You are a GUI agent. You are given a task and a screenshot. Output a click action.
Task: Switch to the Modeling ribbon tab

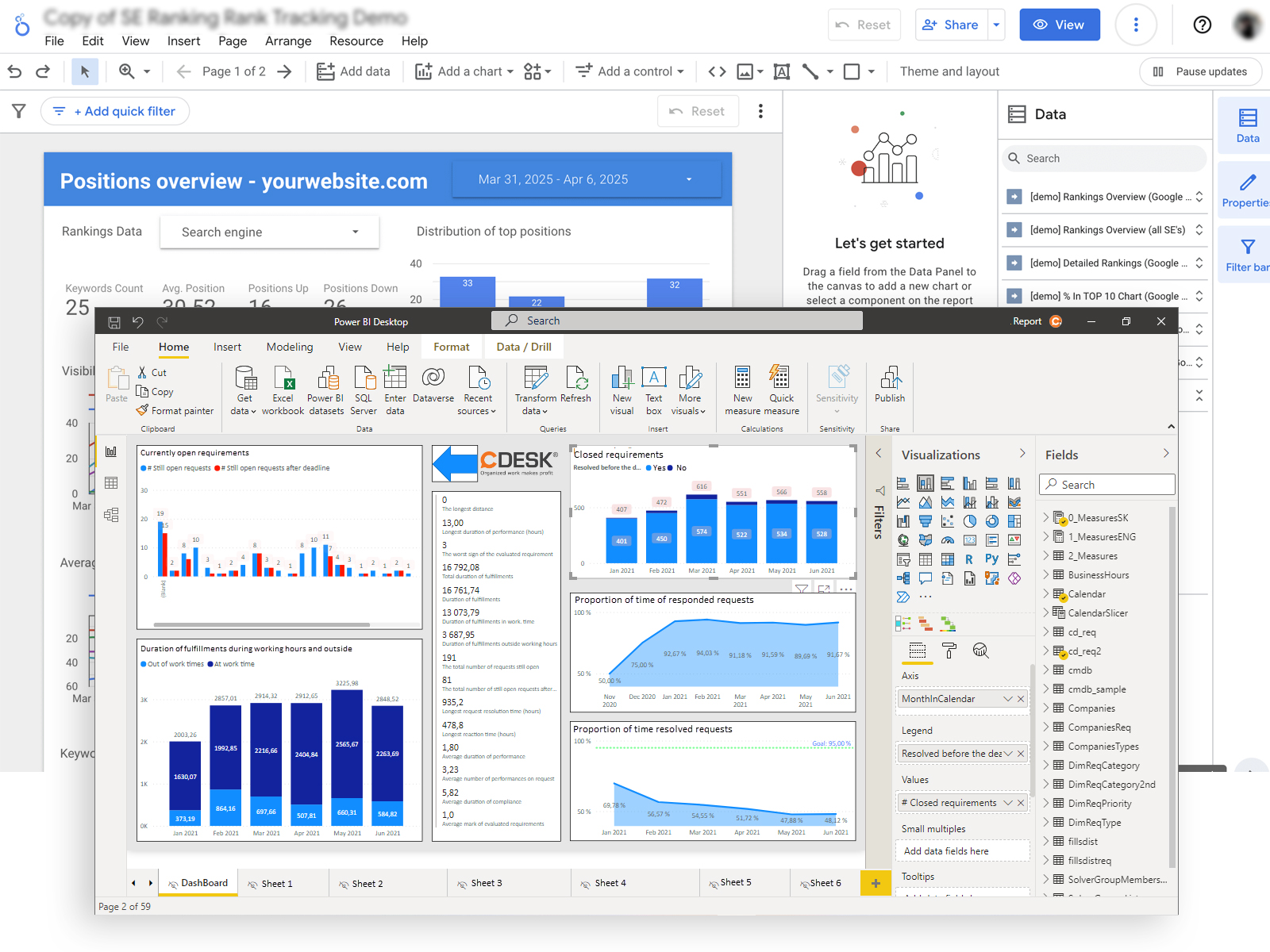pyautogui.click(x=289, y=347)
